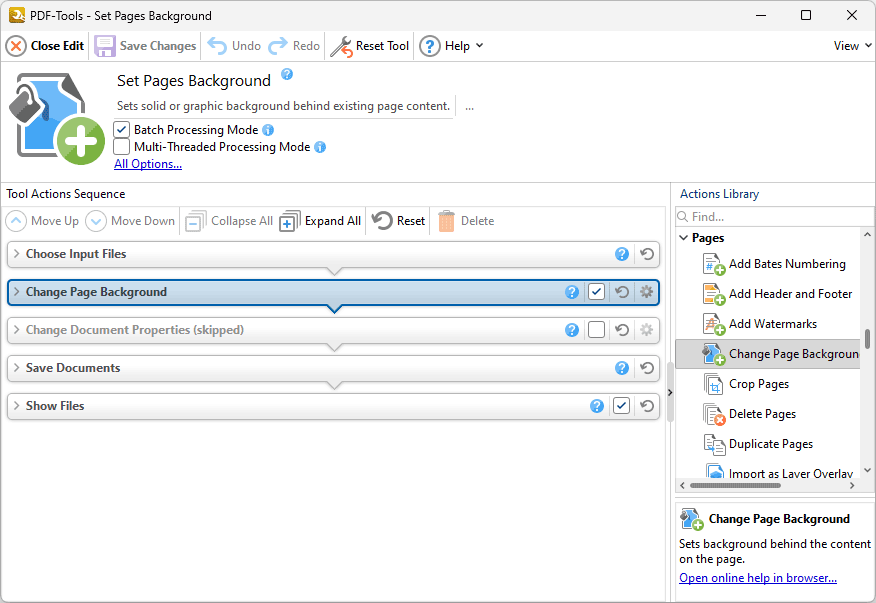Show info about Multi-Threaded Processing Mode

[x=320, y=147]
